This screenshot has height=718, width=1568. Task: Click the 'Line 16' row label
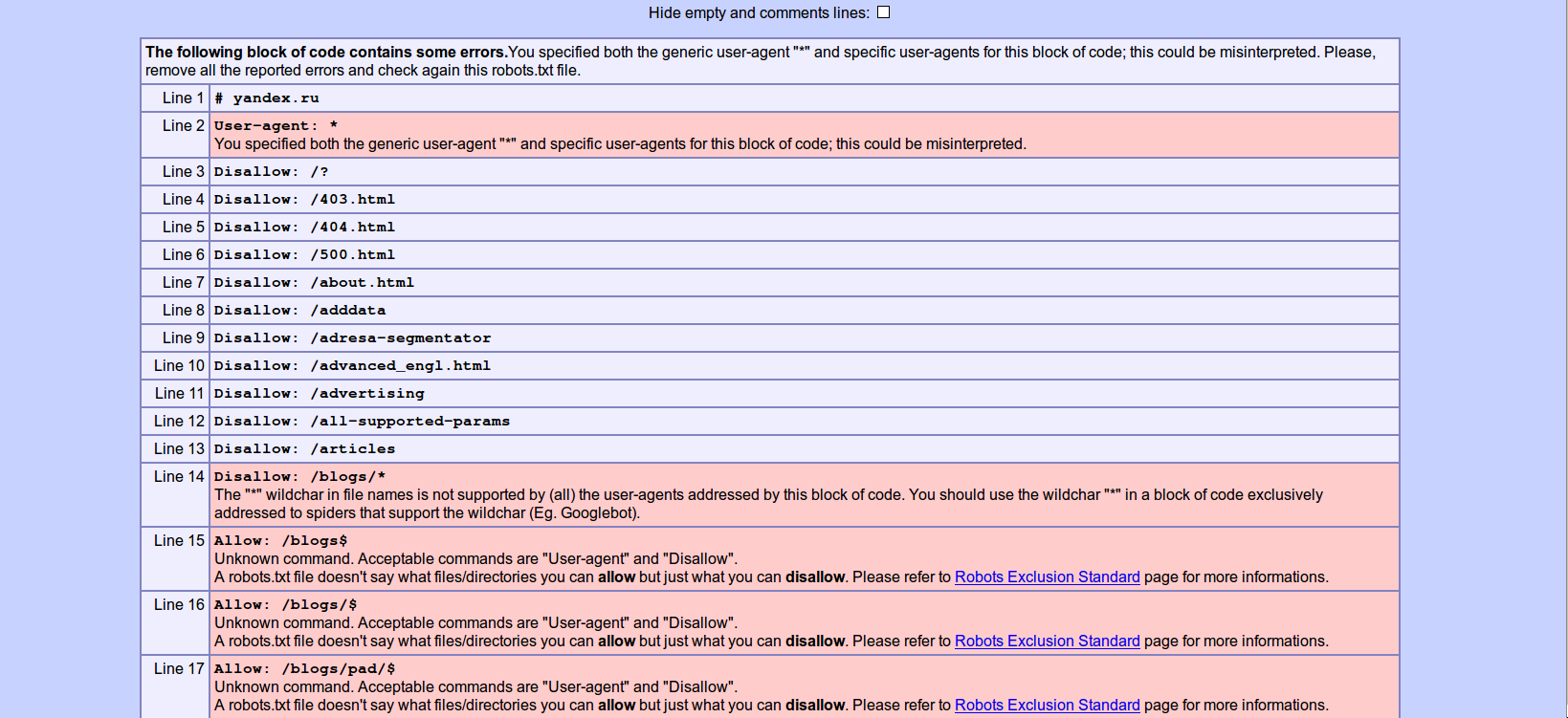tap(179, 605)
